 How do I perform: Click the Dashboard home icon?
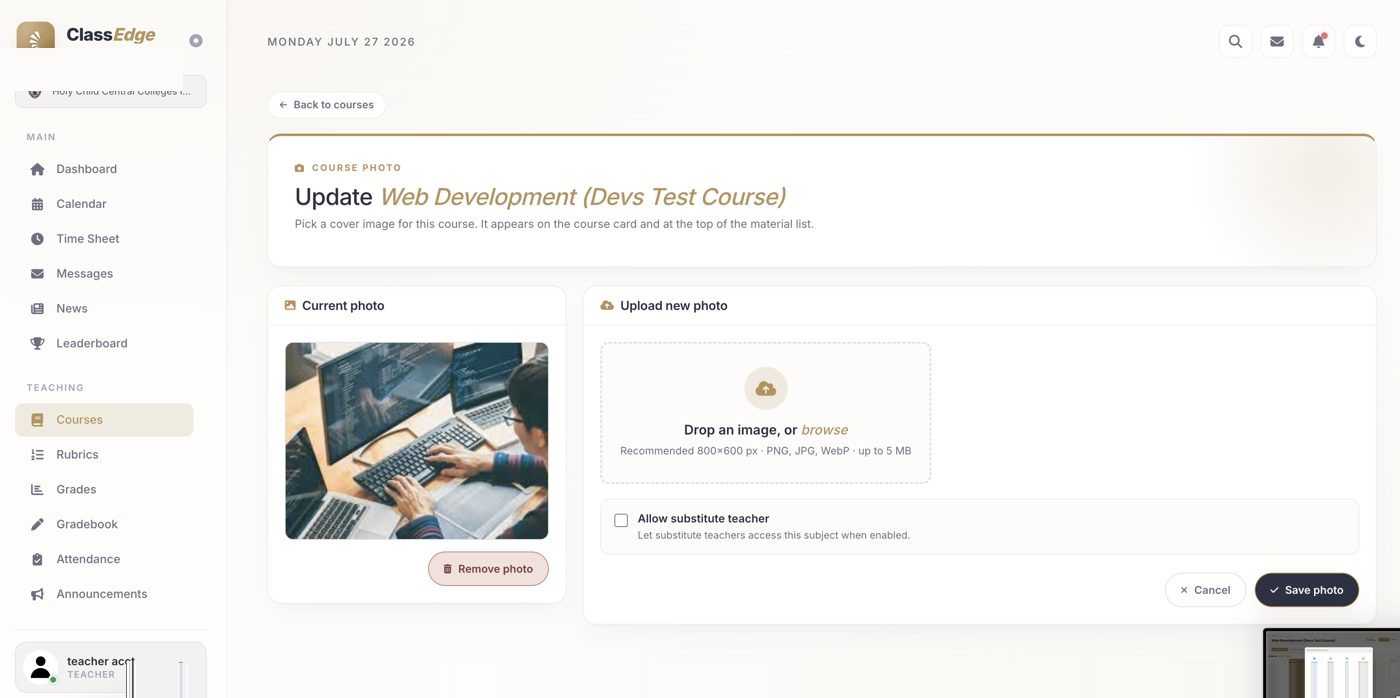[37, 169]
